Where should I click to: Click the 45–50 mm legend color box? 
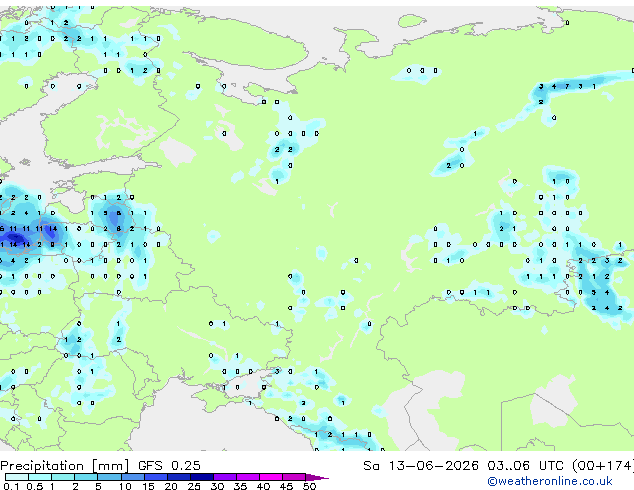(x=294, y=477)
